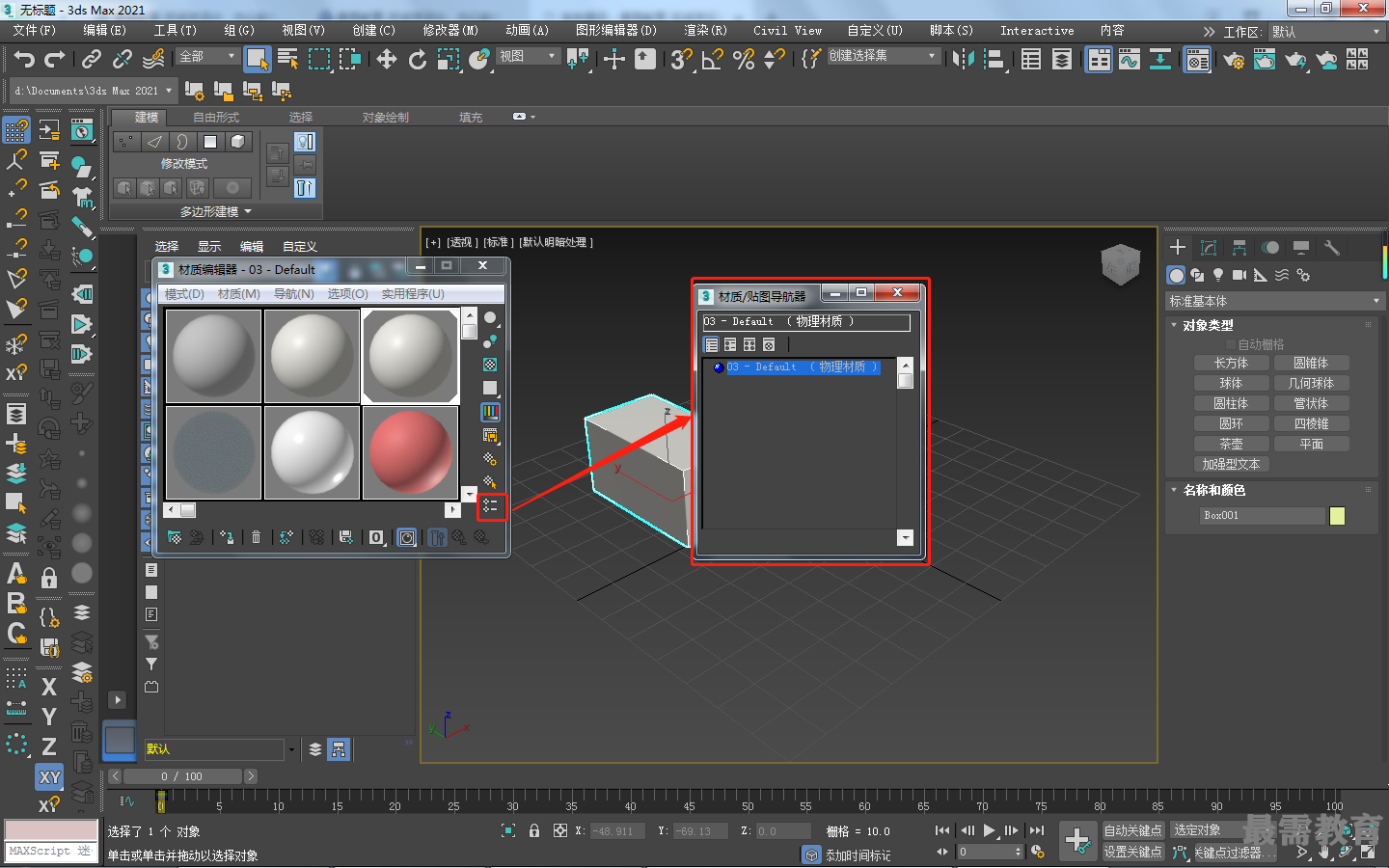
Task: Select the Lights category icon
Action: [x=1218, y=275]
